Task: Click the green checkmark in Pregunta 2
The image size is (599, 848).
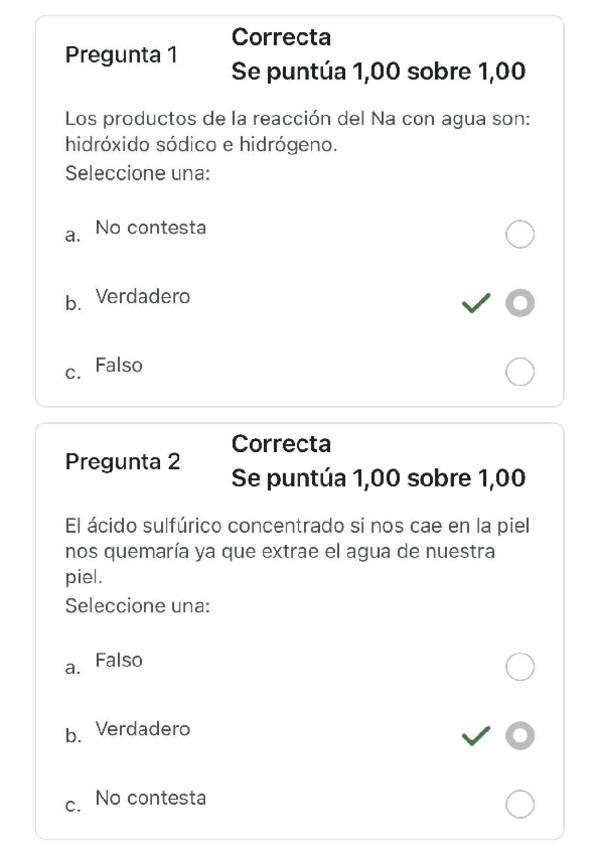Action: click(474, 736)
